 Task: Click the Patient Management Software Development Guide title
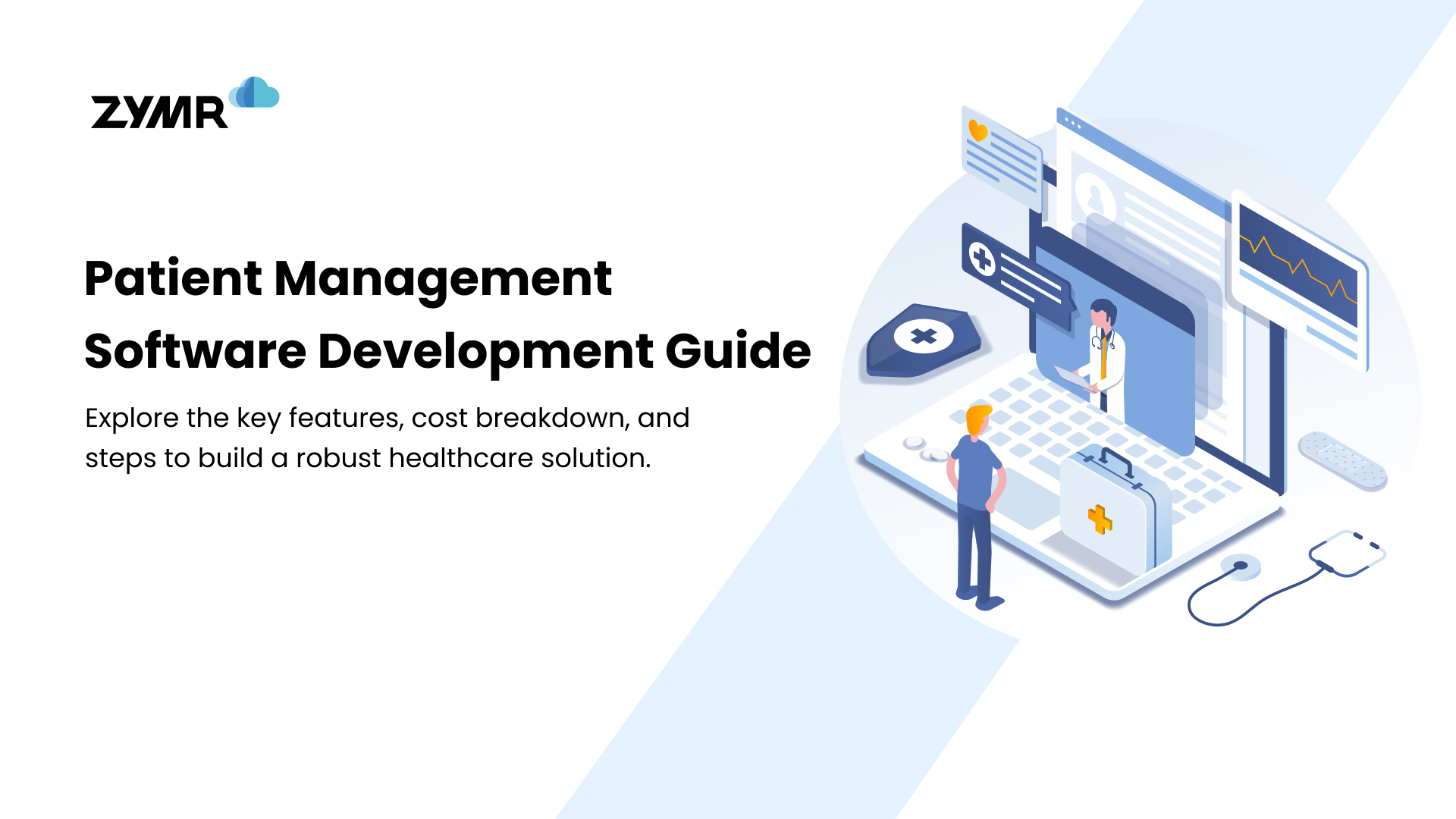point(449,315)
